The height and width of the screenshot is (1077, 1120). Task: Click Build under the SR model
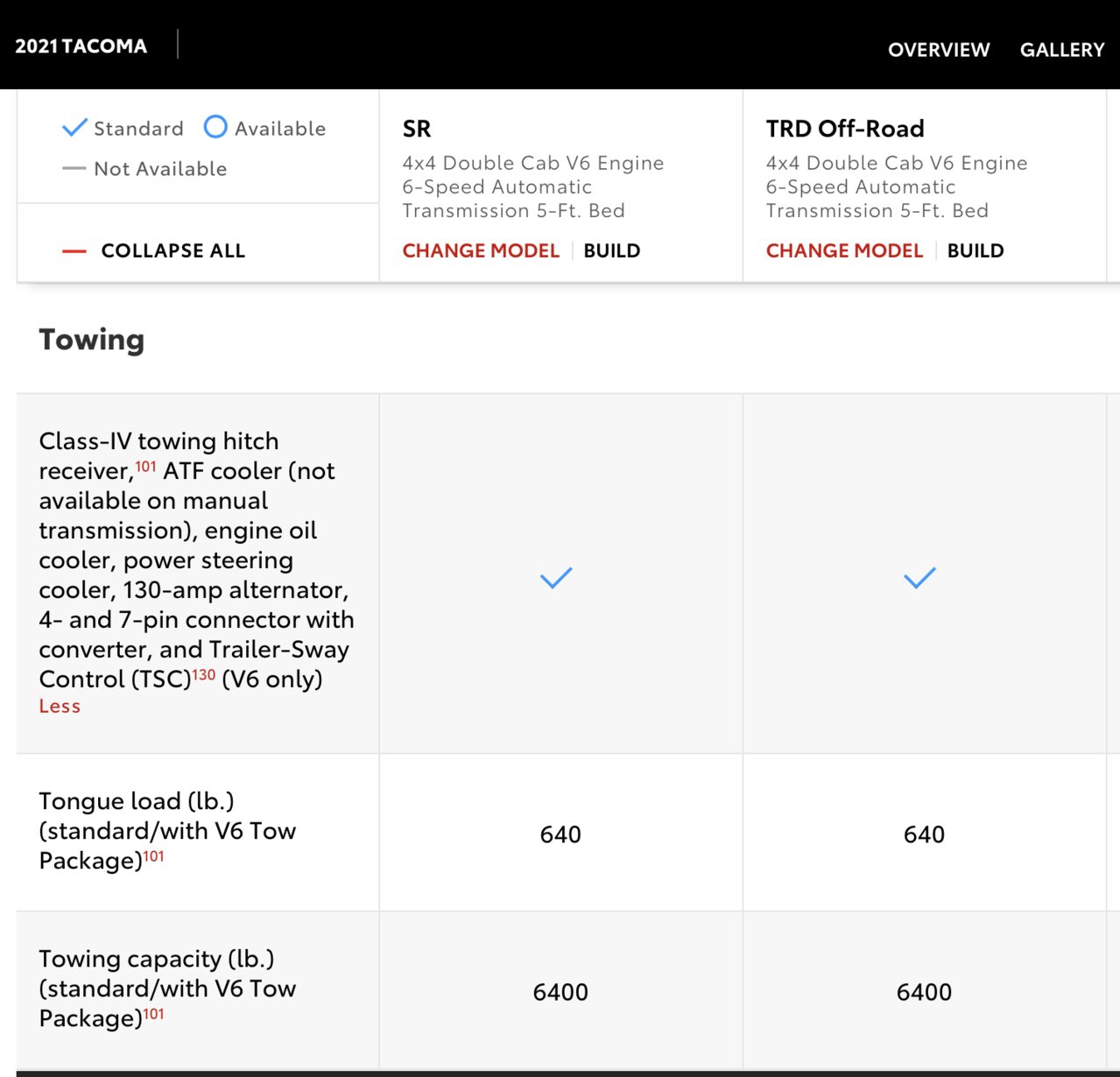(x=612, y=250)
